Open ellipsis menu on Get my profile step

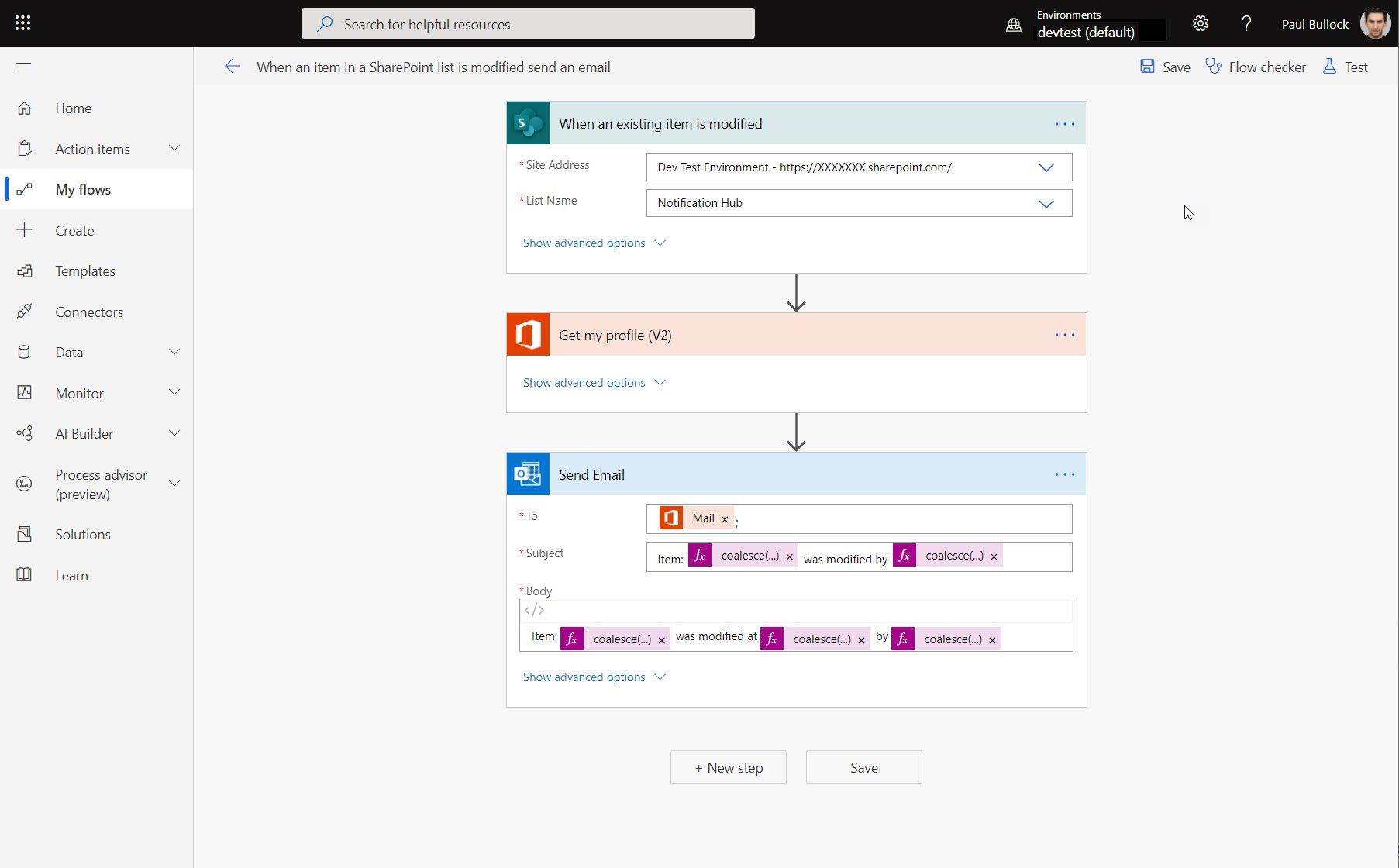point(1064,335)
